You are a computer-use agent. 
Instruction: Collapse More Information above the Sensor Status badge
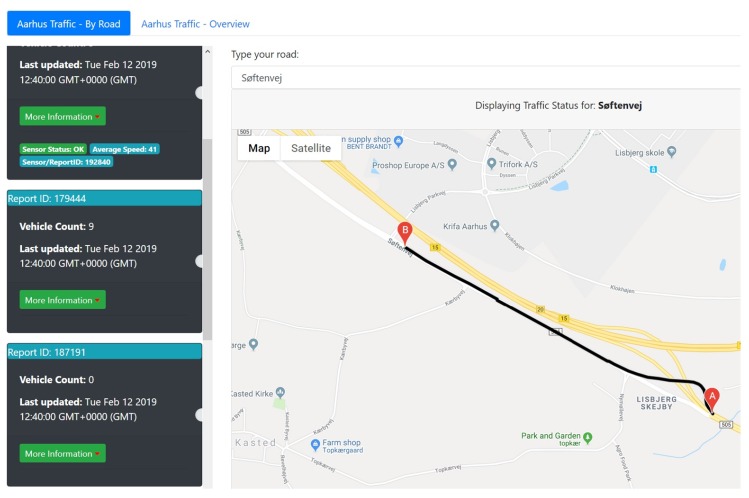tap(62, 116)
